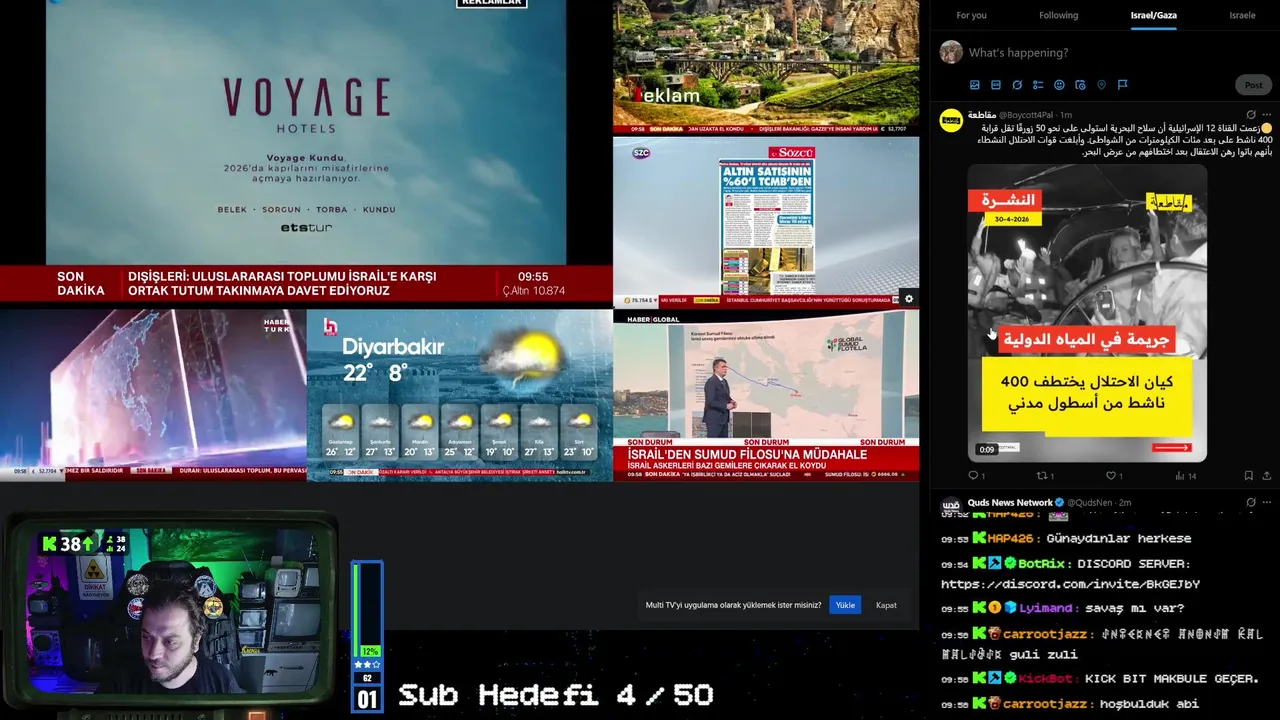Select the Diyarbakır weather stream tile
This screenshot has width=1280, height=720.
459,395
